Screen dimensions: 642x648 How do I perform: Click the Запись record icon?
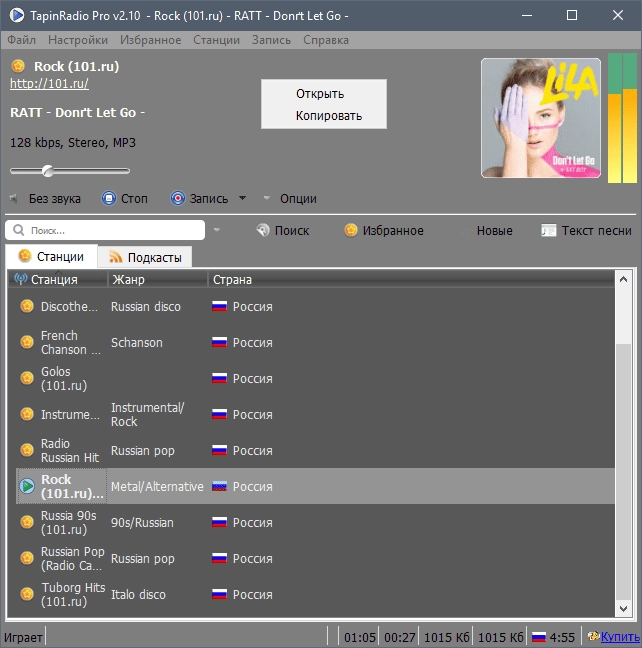[178, 198]
